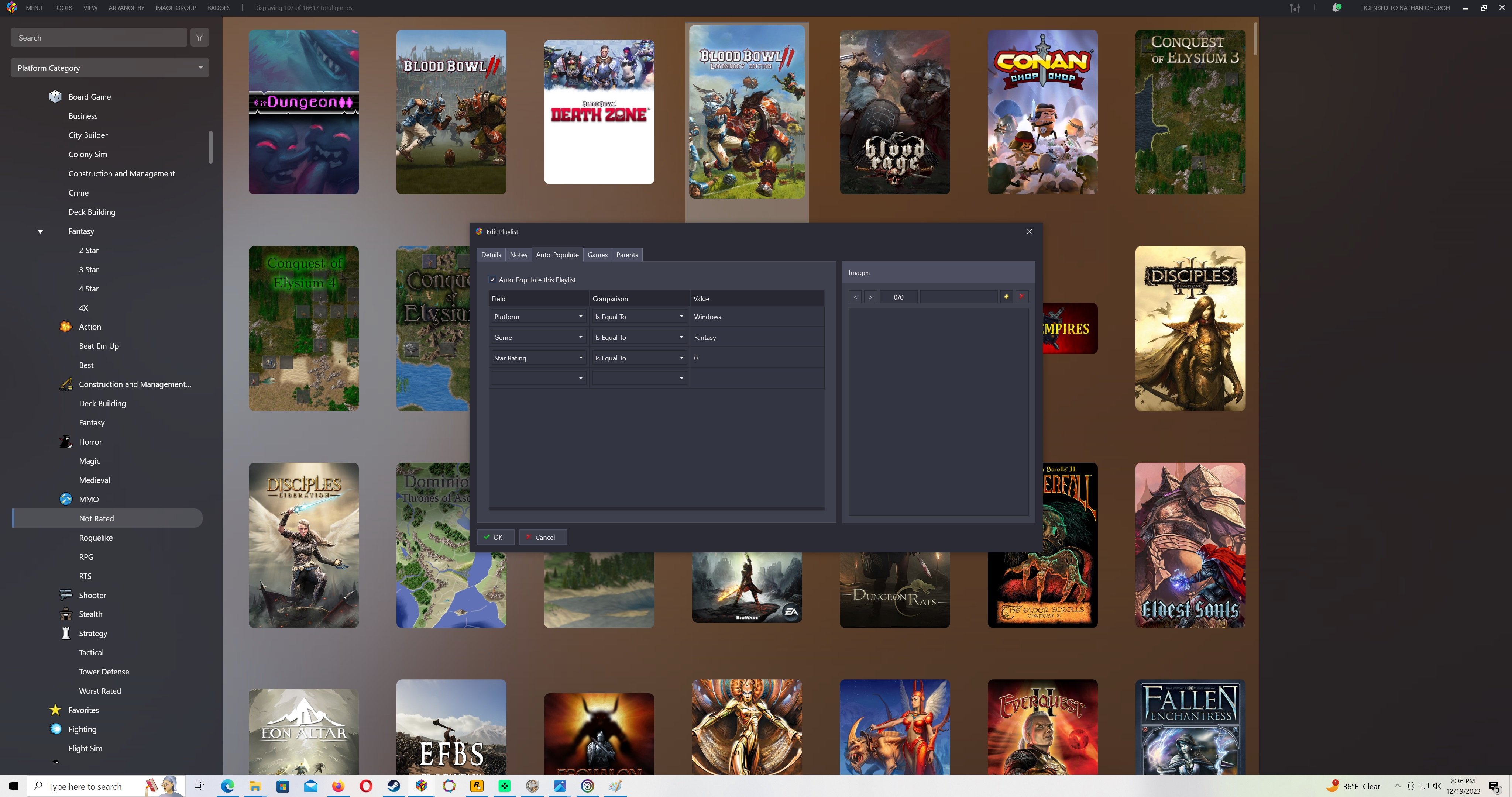Image resolution: width=1512 pixels, height=797 pixels.
Task: Switch to the Parents tab
Action: 627,255
